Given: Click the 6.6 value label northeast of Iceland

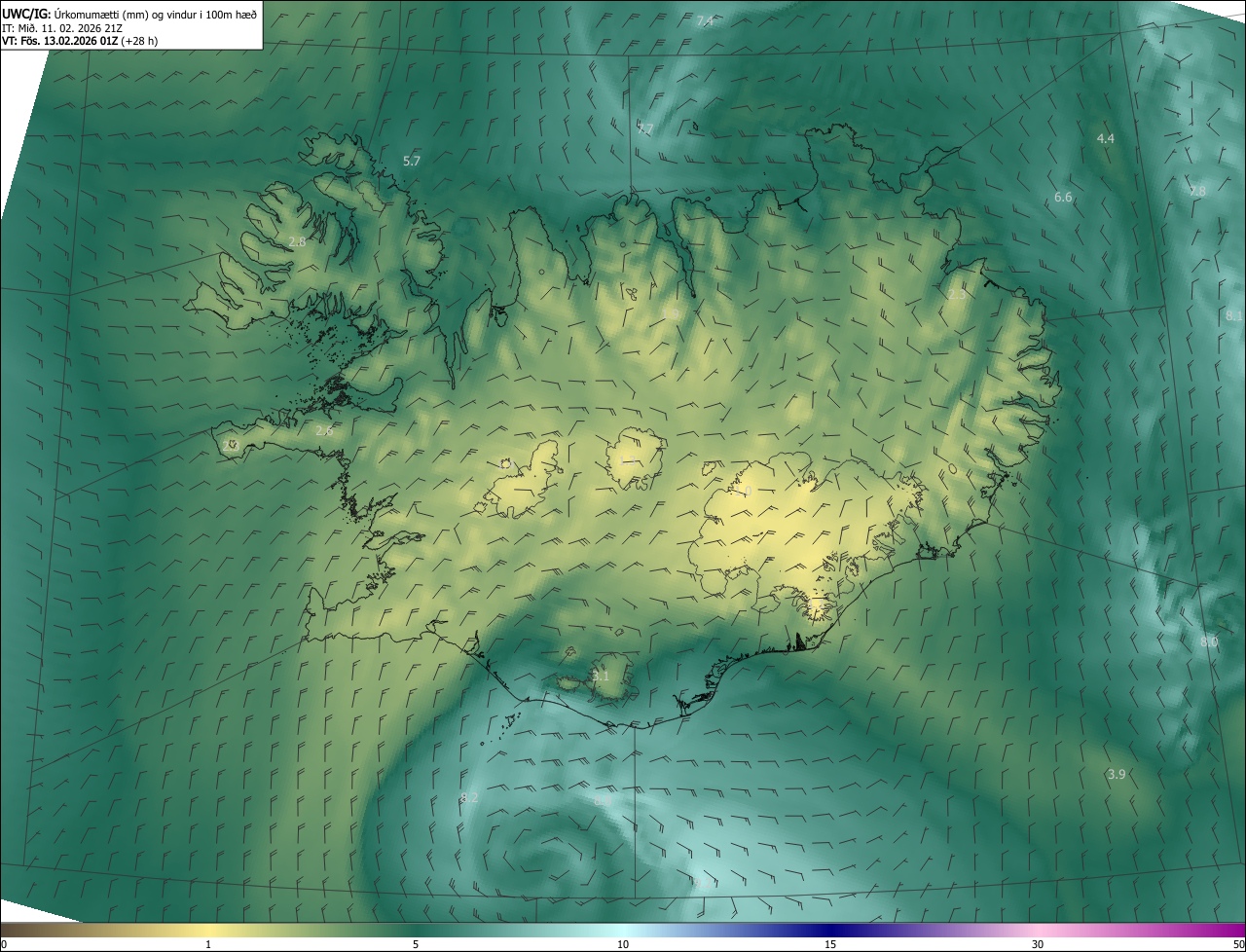Looking at the screenshot, I should click(1063, 198).
